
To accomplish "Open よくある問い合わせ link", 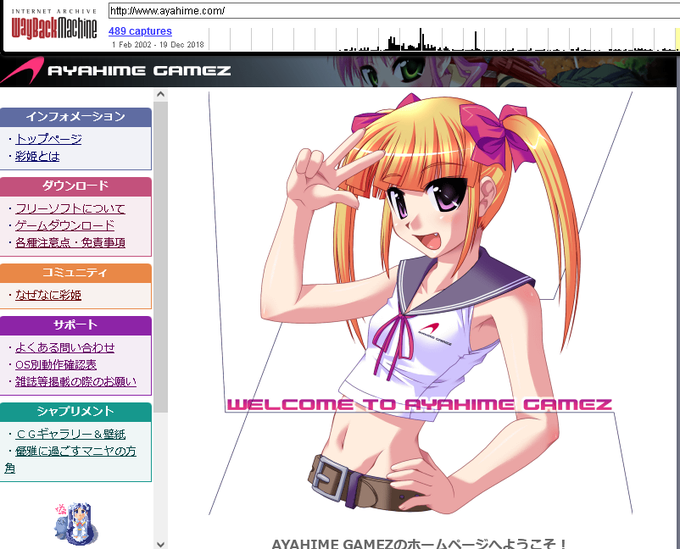I will 65,347.
